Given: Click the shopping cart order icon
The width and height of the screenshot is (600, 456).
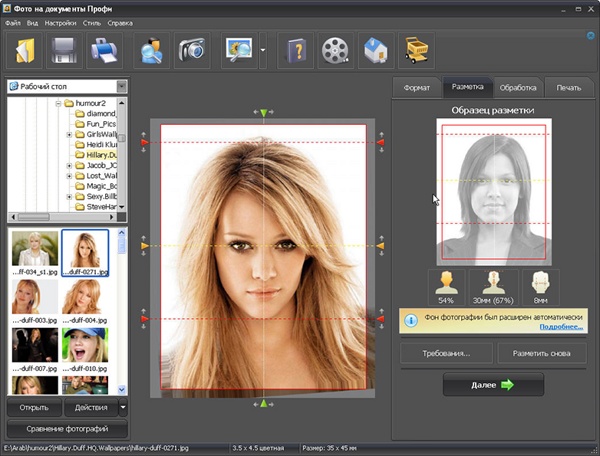Looking at the screenshot, I should tap(415, 49).
